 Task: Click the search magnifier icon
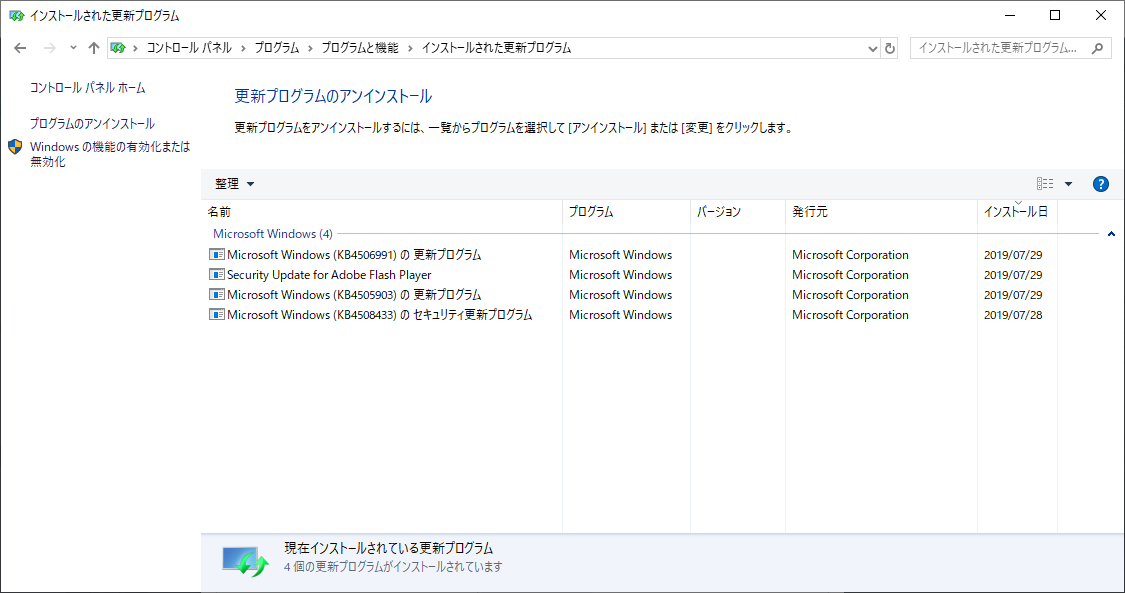(x=1097, y=48)
